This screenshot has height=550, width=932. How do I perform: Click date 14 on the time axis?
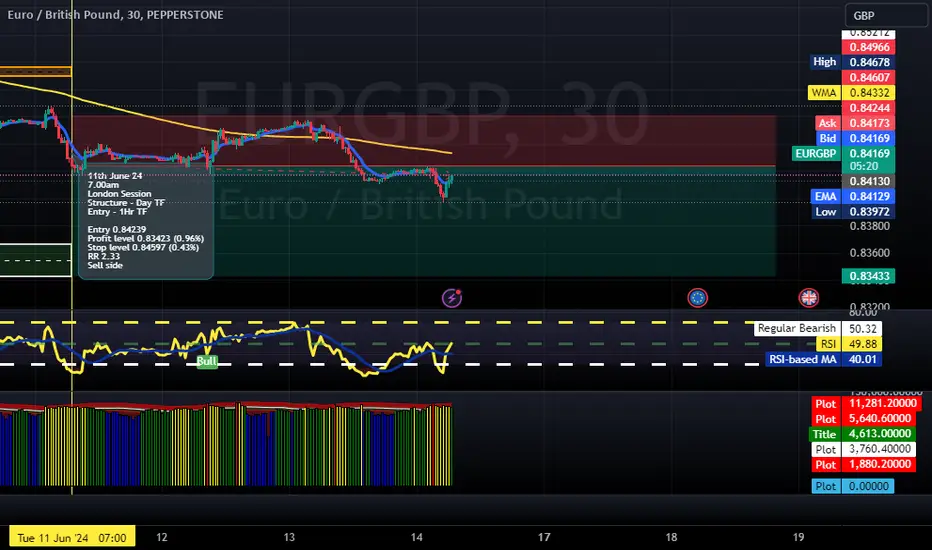click(x=417, y=537)
